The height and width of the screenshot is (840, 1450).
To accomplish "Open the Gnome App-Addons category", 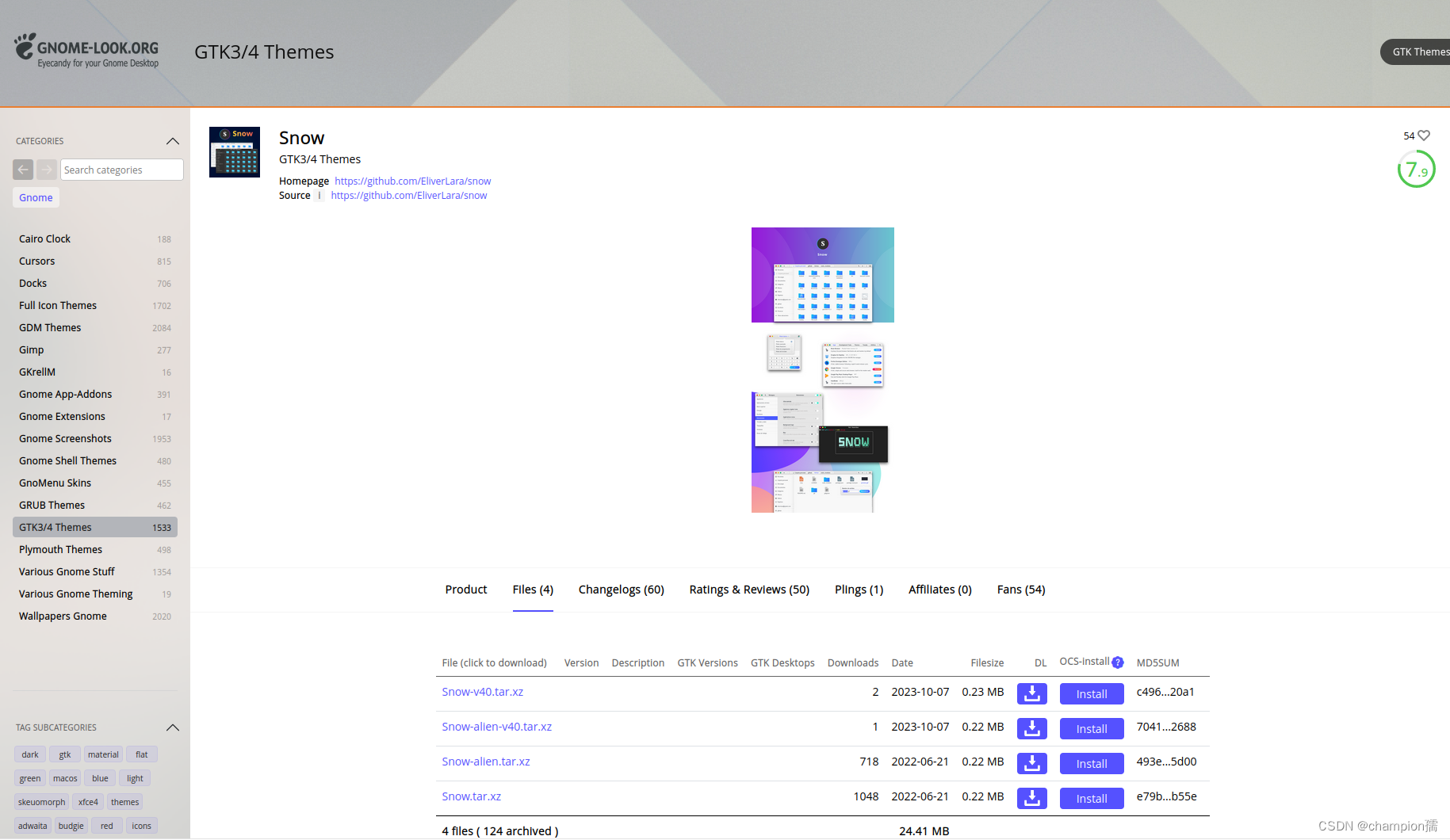I will coord(95,394).
